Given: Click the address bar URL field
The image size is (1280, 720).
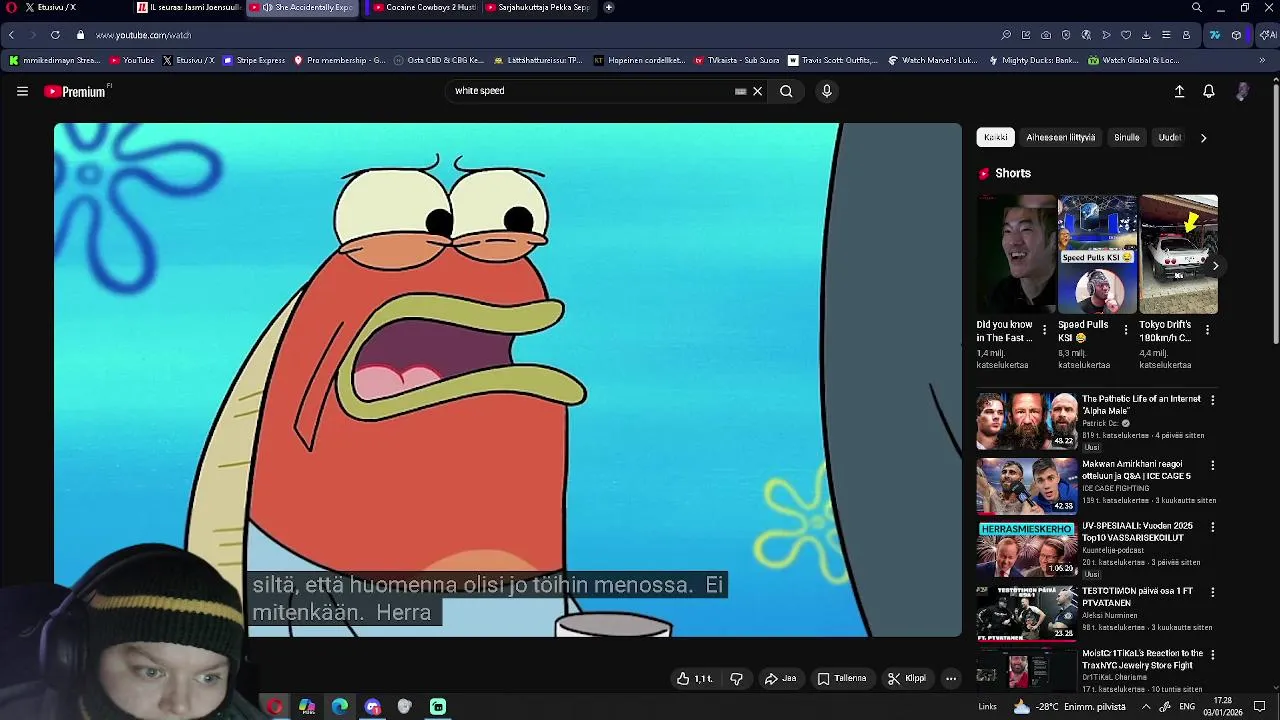Looking at the screenshot, I should click(540, 35).
